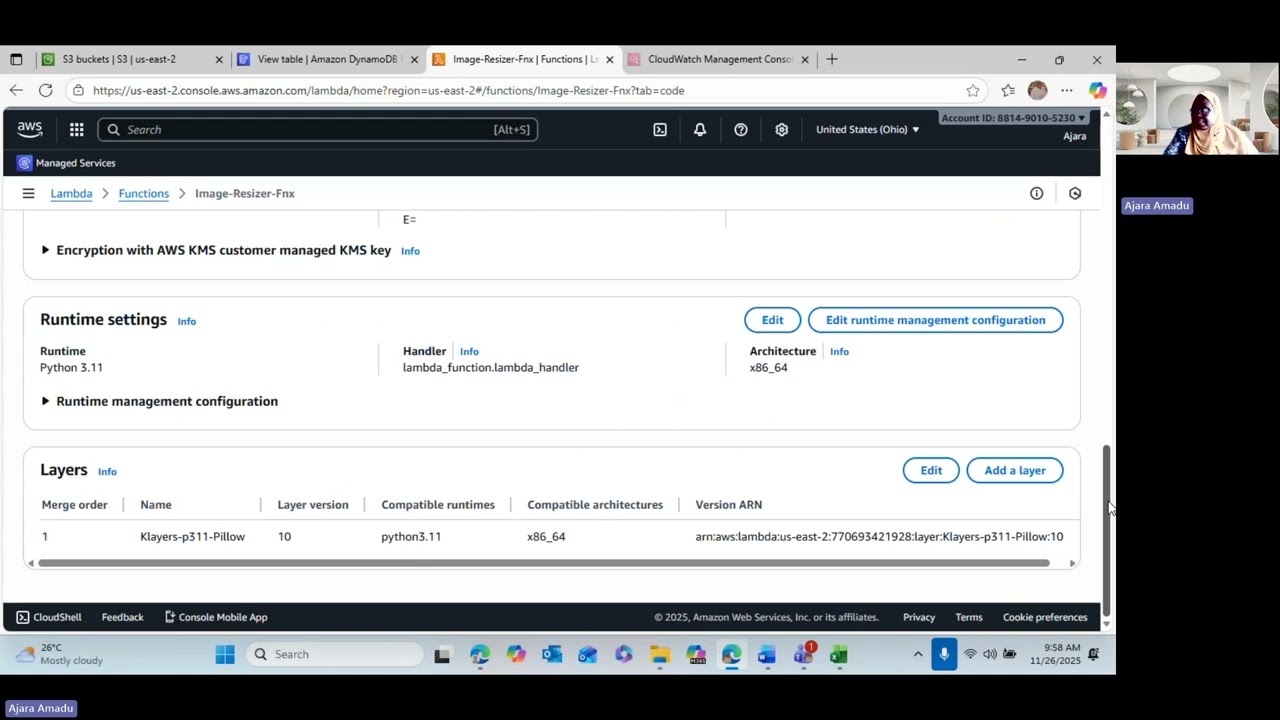
Task: Open the CloudShell icon in the top bar
Action: pos(659,129)
